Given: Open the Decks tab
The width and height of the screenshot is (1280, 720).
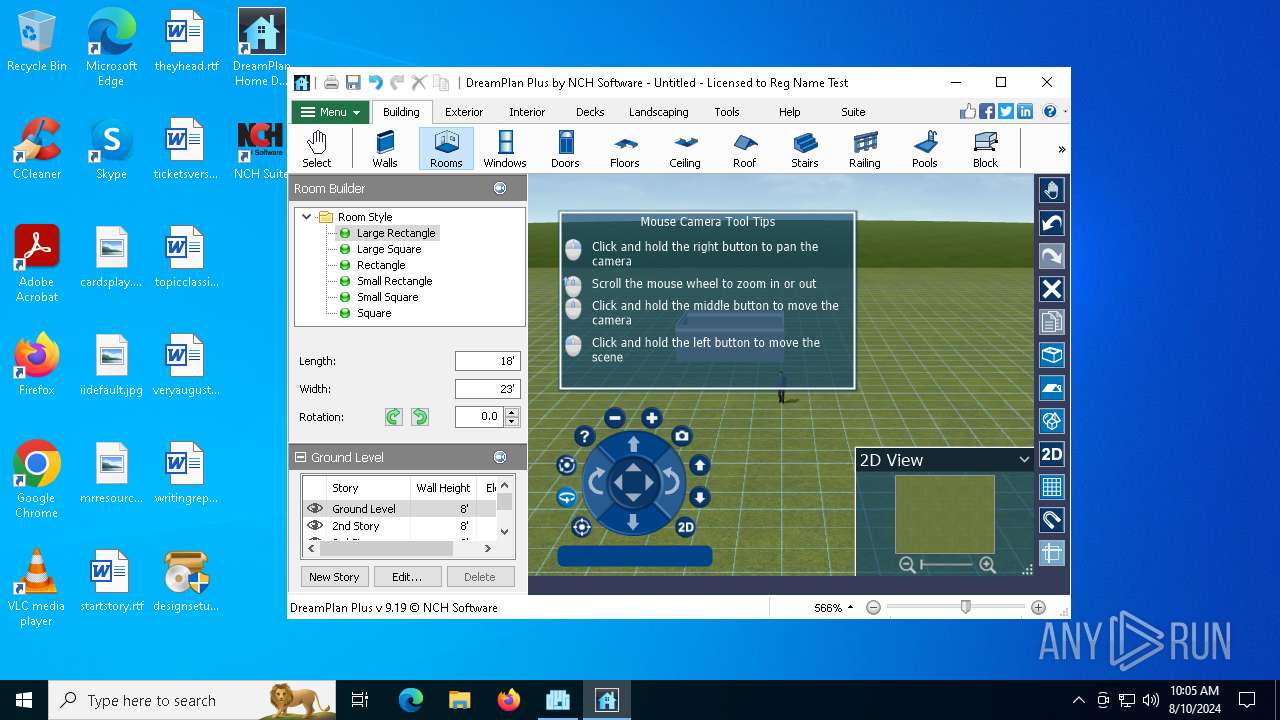Looking at the screenshot, I should 590,112.
